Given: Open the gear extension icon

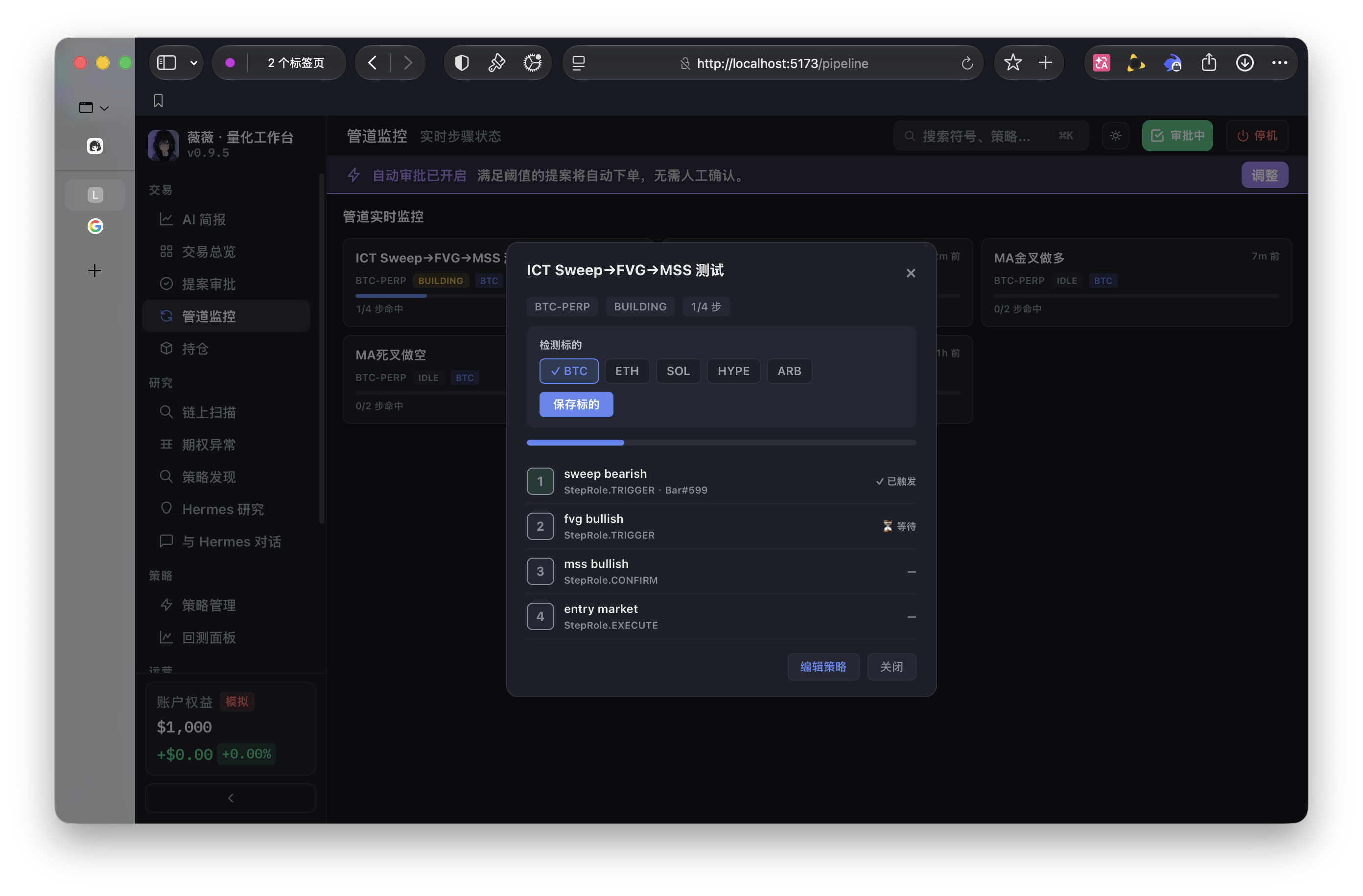Looking at the screenshot, I should (x=533, y=63).
